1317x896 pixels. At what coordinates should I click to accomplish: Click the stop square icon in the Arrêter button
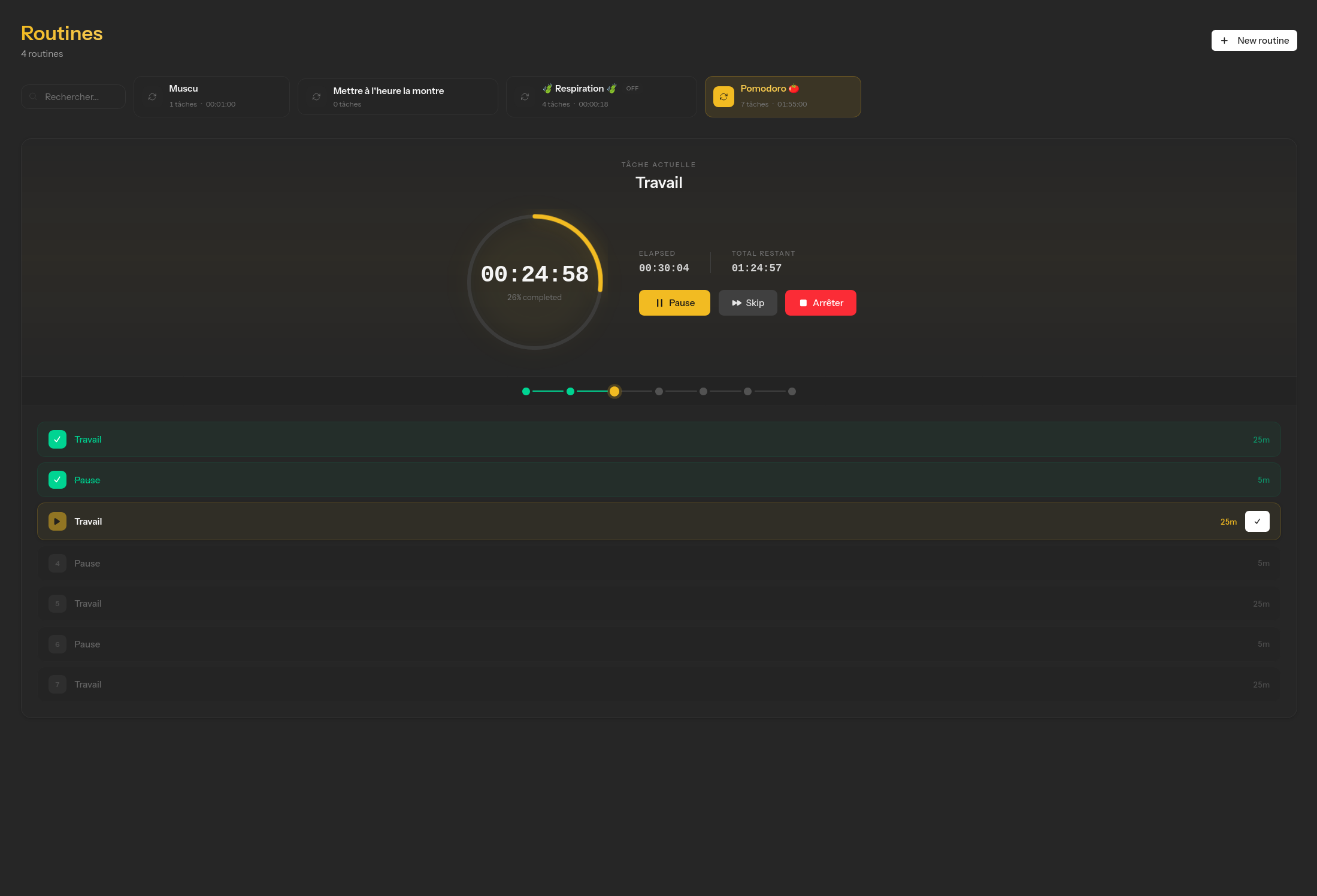[x=804, y=302]
